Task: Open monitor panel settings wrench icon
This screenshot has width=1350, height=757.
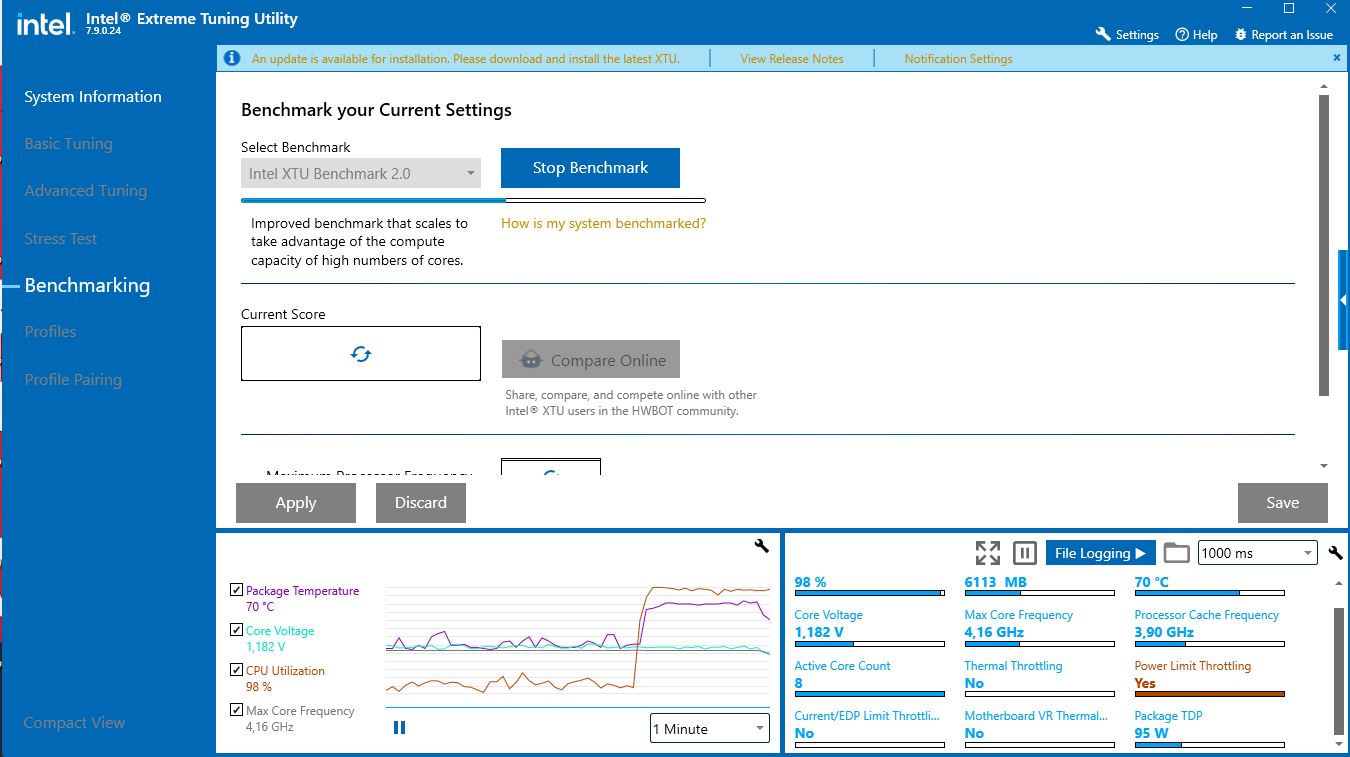Action: pos(1335,553)
